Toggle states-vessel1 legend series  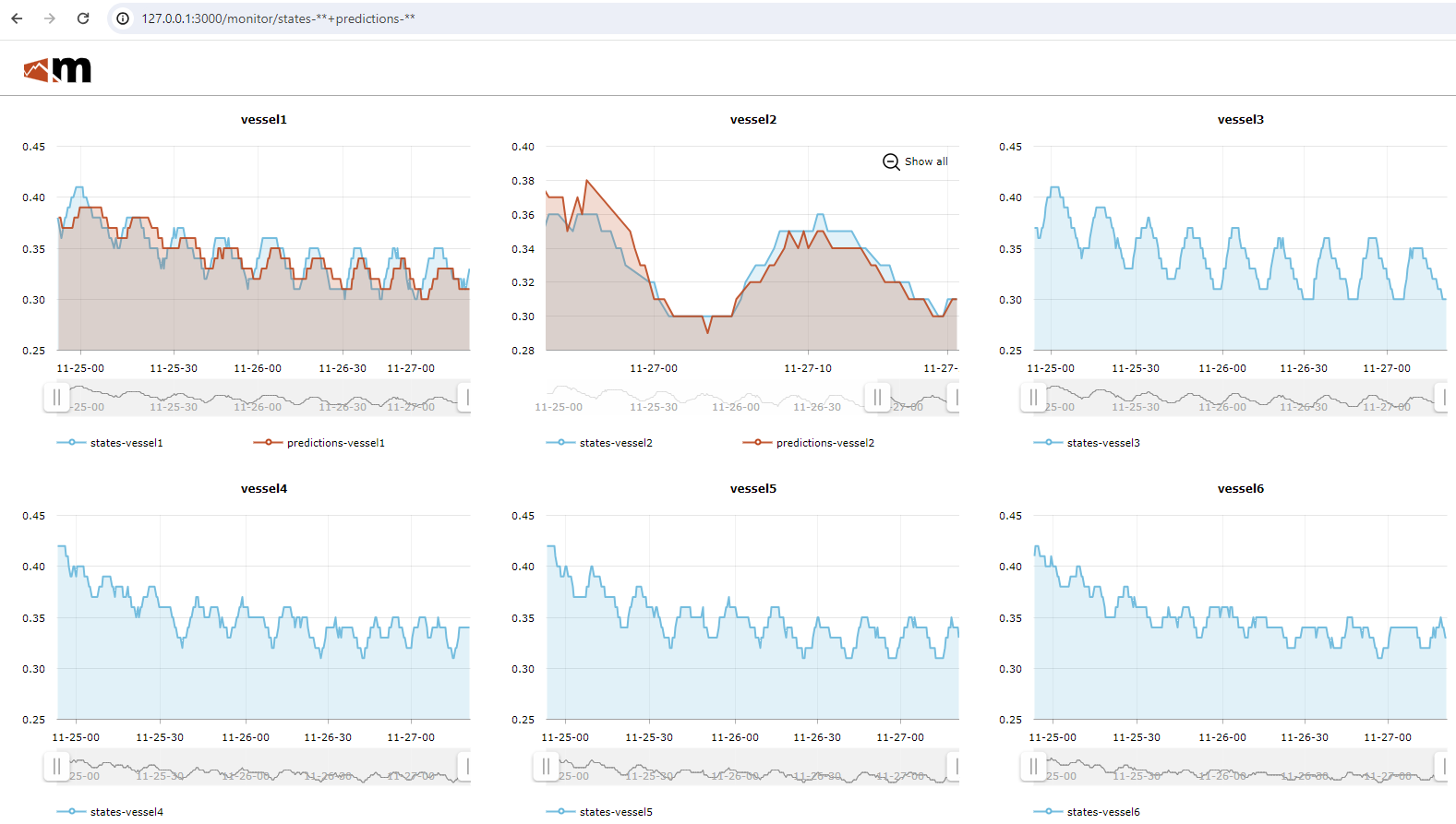click(110, 443)
